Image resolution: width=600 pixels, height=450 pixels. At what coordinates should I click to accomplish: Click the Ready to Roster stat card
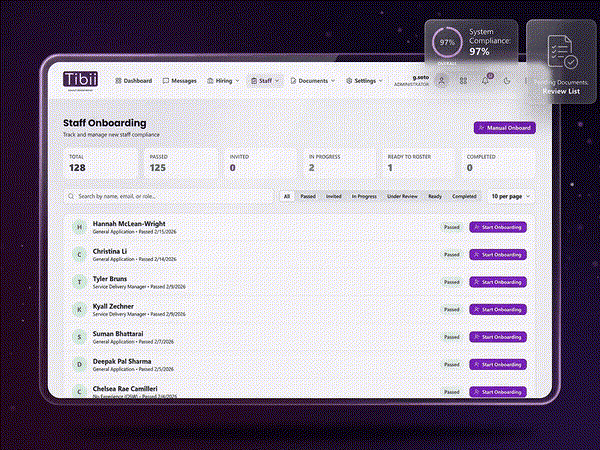(x=419, y=163)
